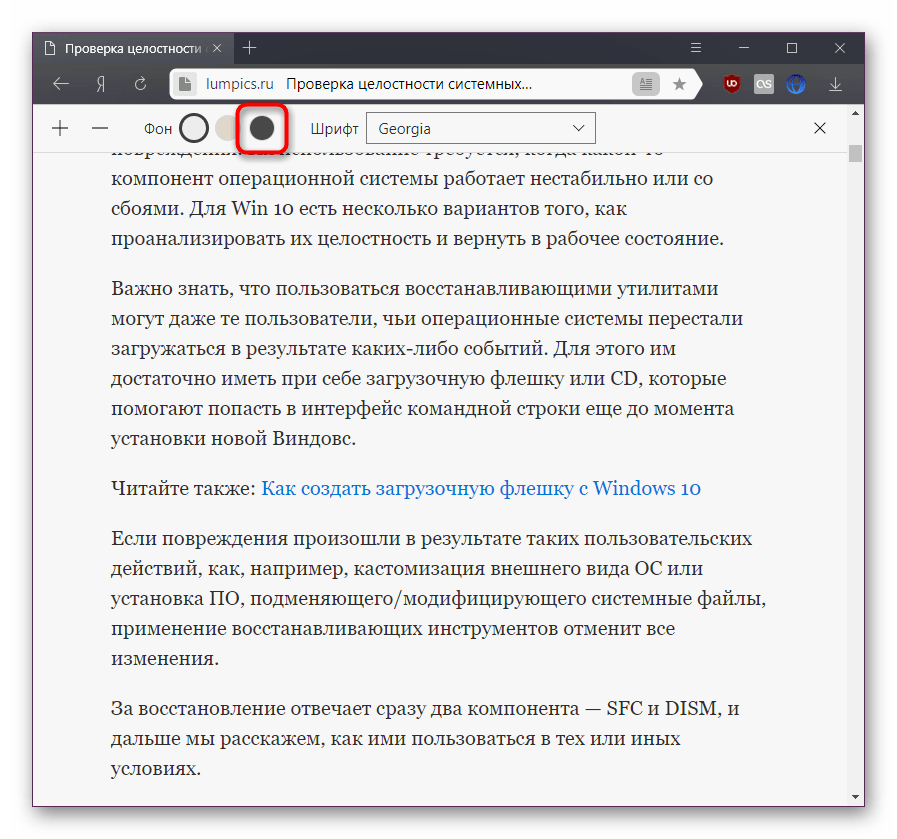Select the sepia background color circle
This screenshot has height=839, width=897.
pyautogui.click(x=228, y=128)
